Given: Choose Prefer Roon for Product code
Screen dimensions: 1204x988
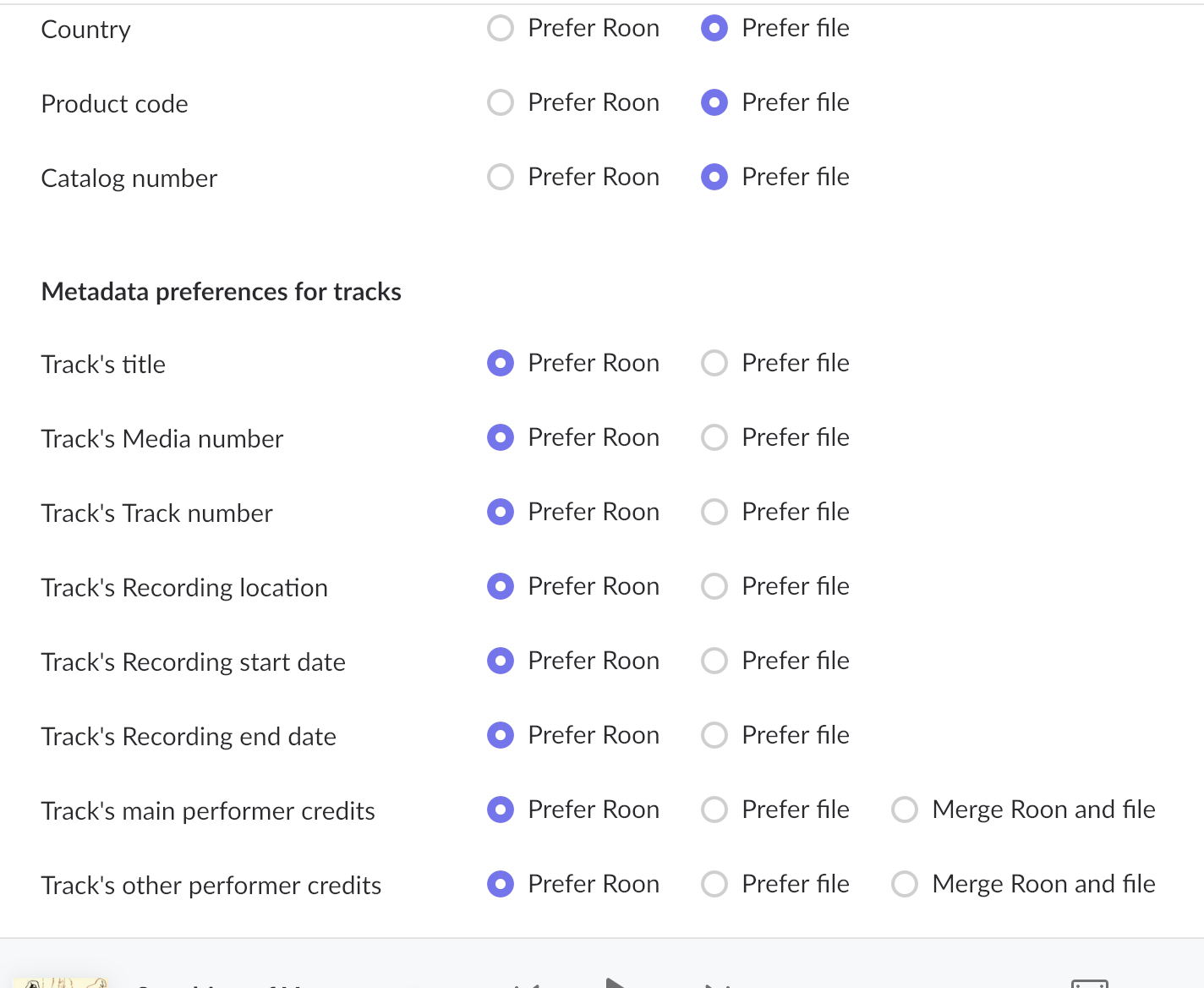Looking at the screenshot, I should tap(501, 102).
